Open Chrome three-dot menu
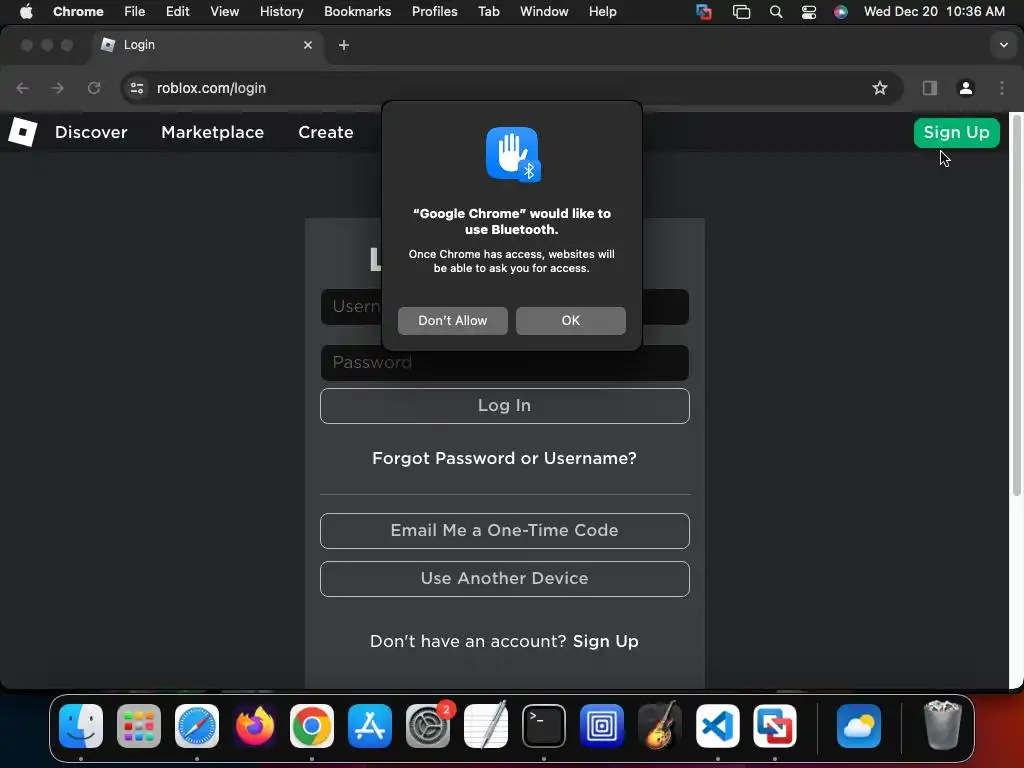Screen dimensions: 1024x768 (x=1002, y=88)
